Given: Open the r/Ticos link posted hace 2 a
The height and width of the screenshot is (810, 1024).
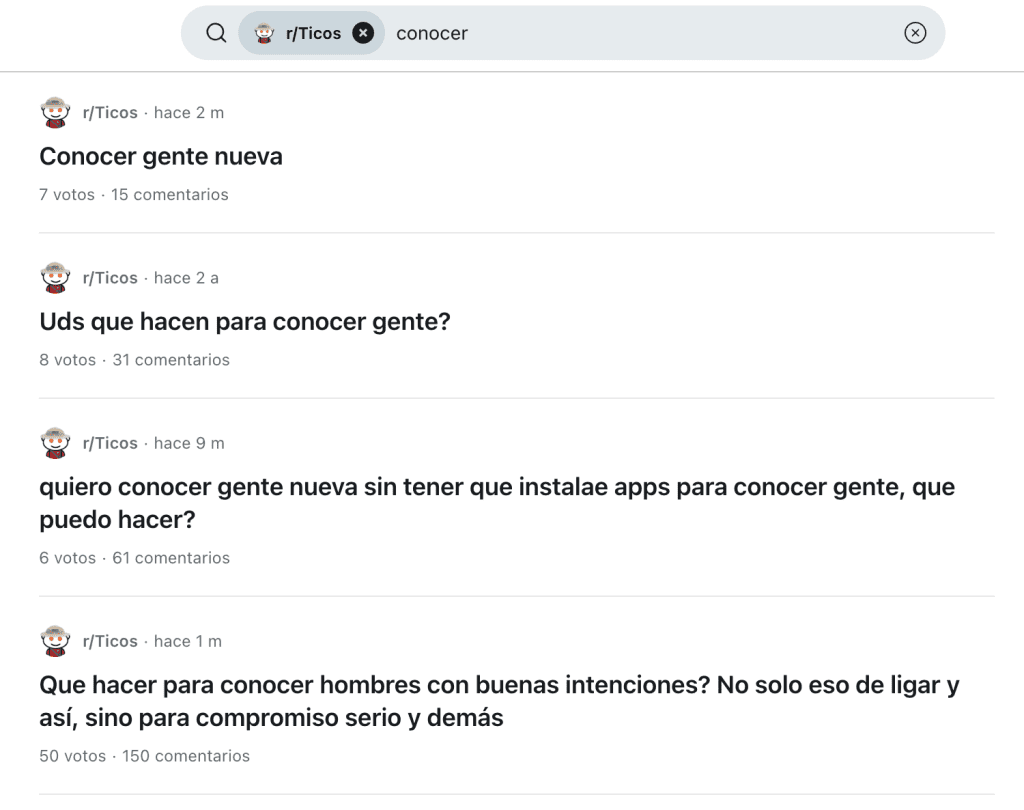Looking at the screenshot, I should pos(110,278).
